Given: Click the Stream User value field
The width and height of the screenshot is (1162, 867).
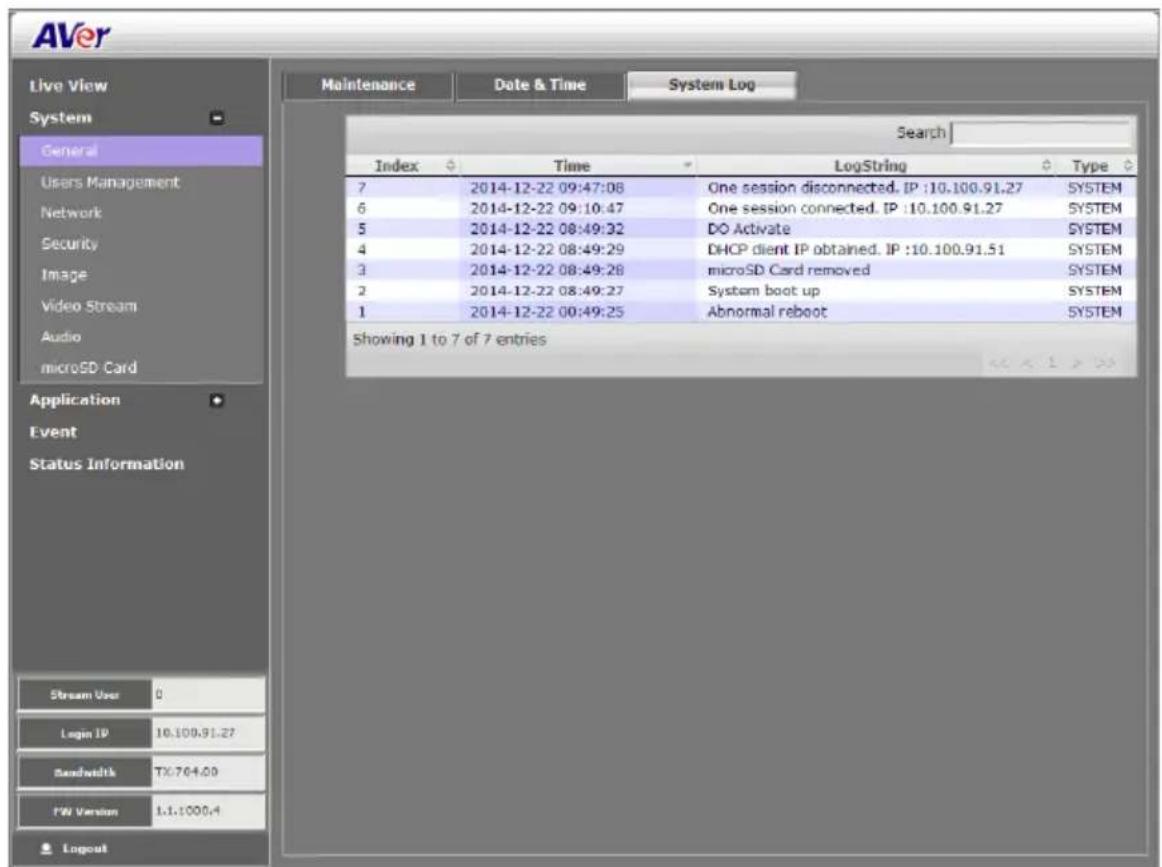Looking at the screenshot, I should [208, 695].
